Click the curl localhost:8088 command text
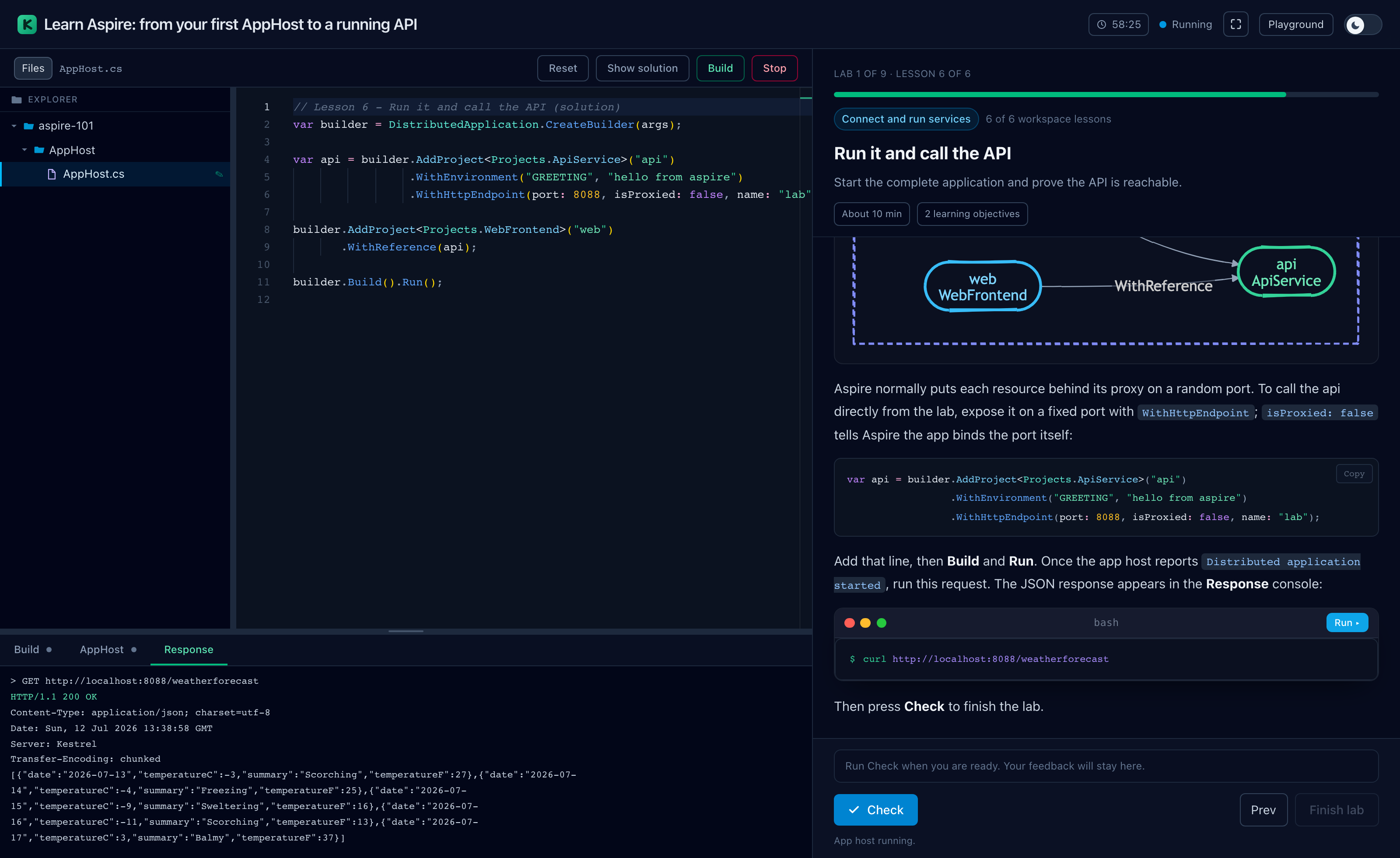This screenshot has width=1400, height=858. (x=985, y=659)
